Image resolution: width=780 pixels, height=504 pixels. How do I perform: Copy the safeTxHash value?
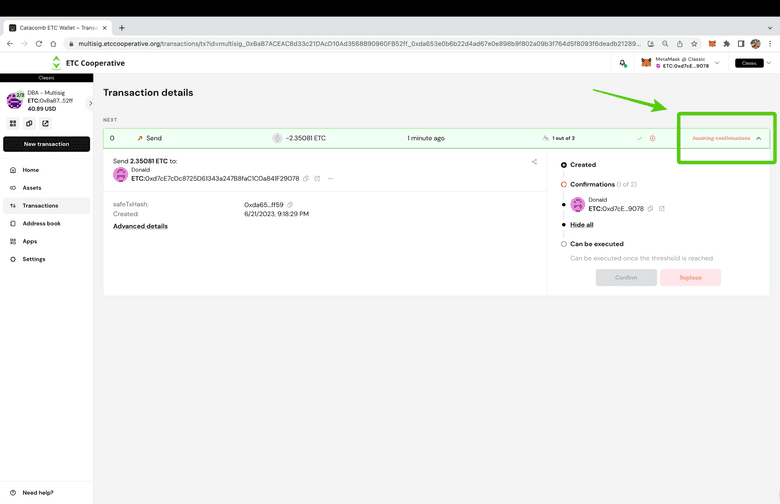[290, 204]
